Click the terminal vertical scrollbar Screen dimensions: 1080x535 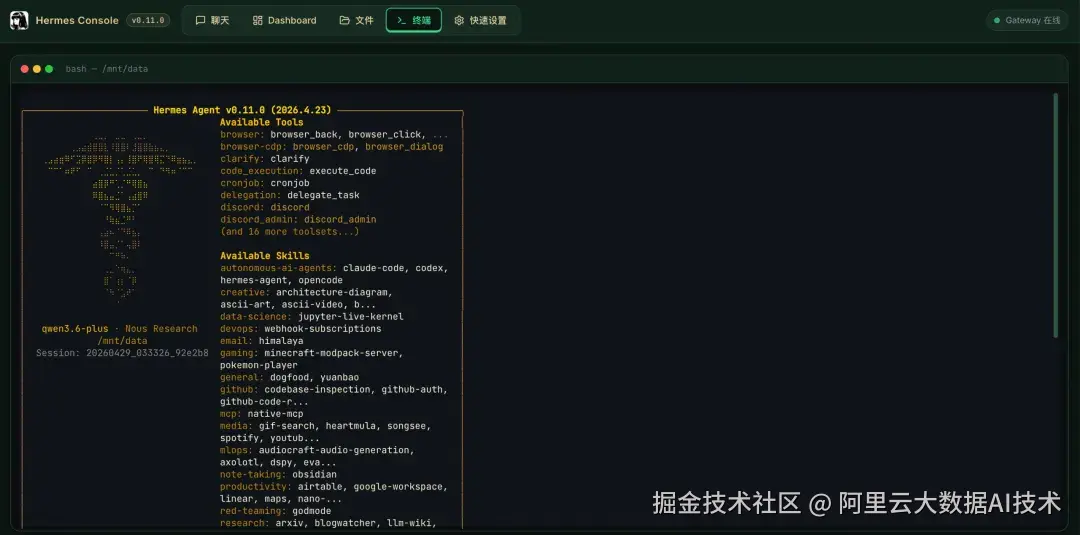tap(1055, 215)
